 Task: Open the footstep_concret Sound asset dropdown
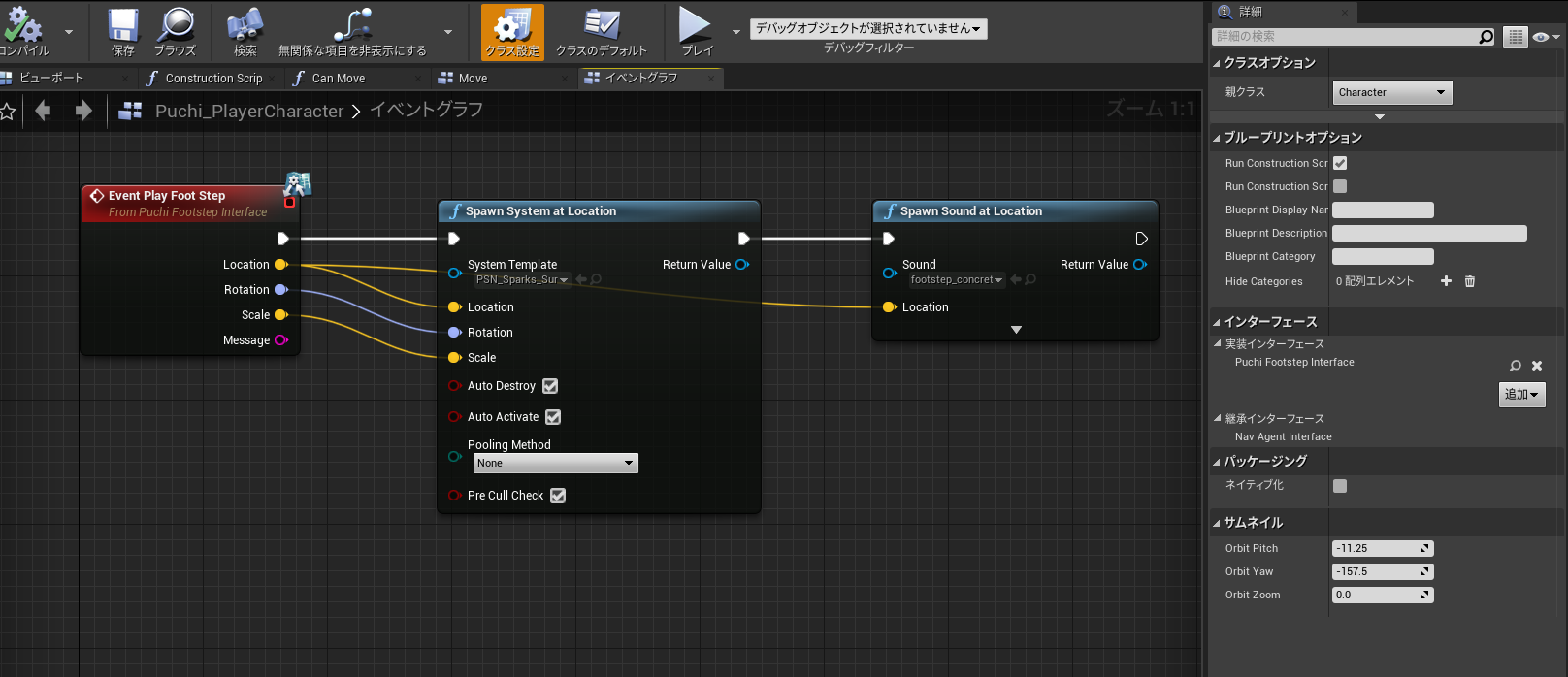[957, 279]
